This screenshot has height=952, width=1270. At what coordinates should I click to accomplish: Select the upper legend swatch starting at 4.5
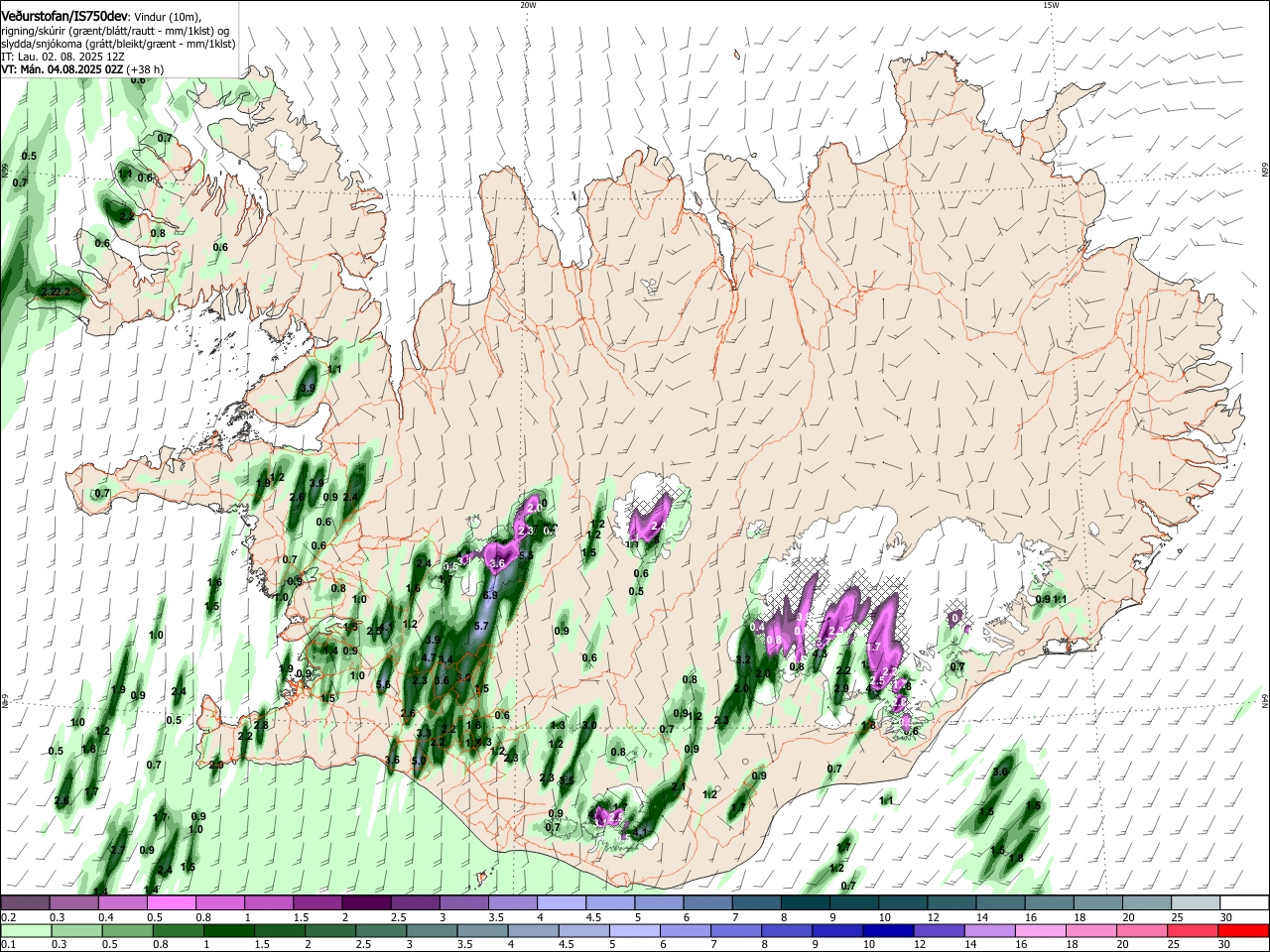[610, 902]
